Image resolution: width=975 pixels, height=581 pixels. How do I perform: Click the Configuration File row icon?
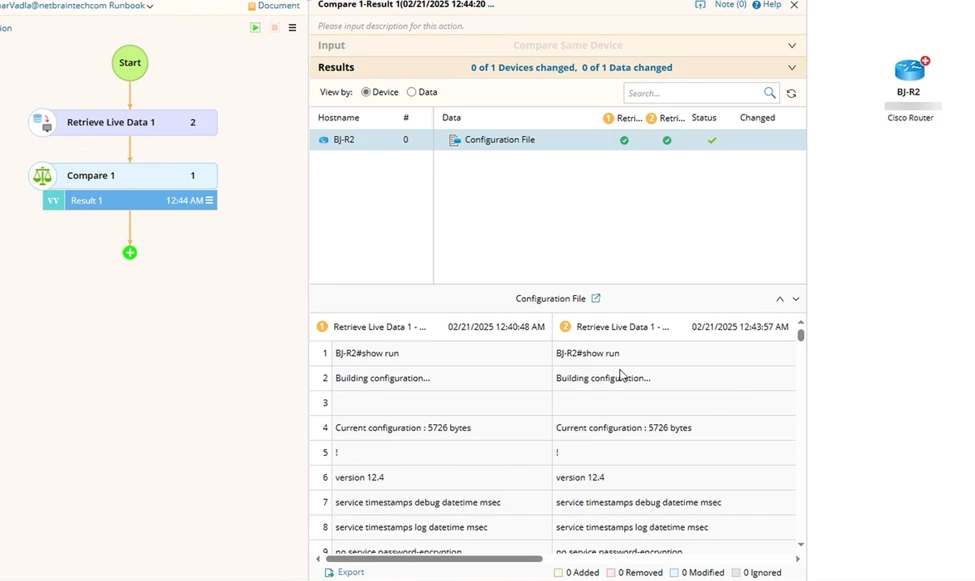coord(455,140)
